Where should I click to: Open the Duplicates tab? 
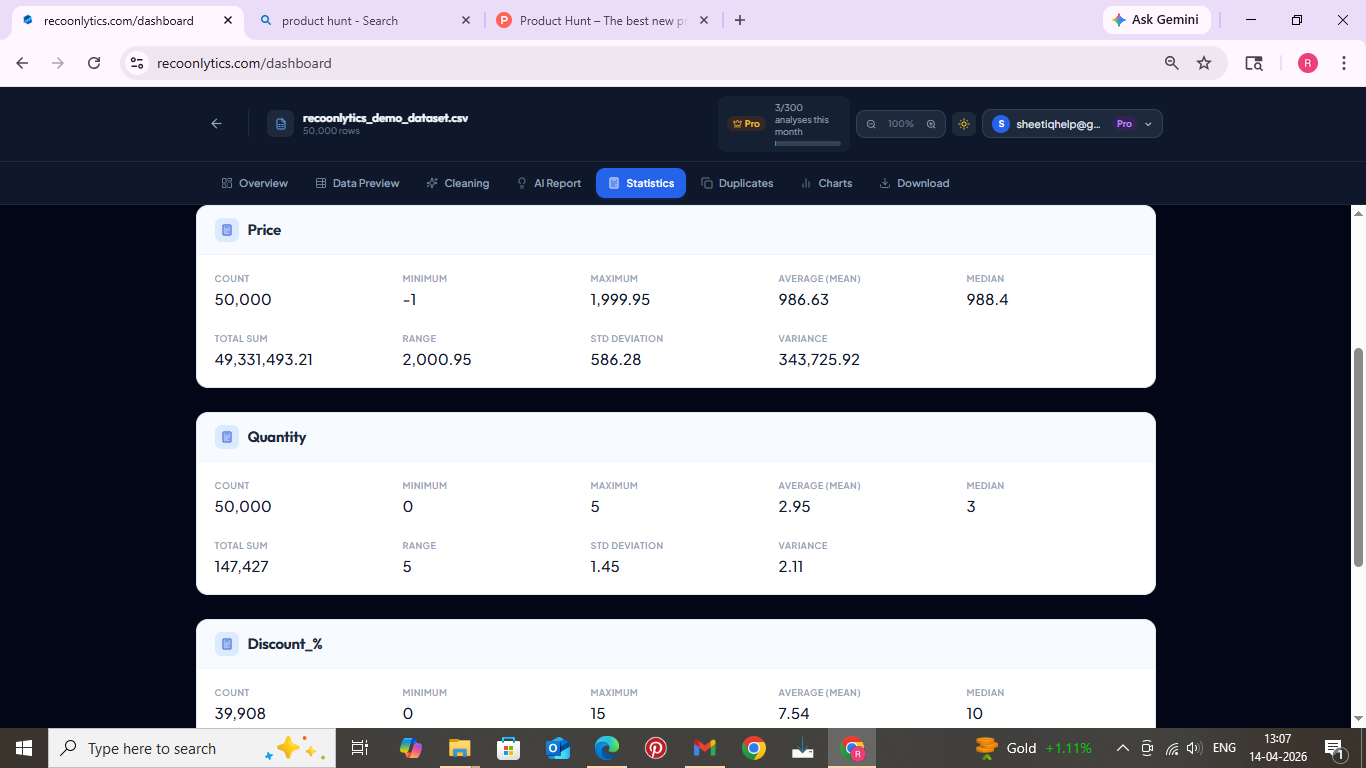(x=737, y=183)
